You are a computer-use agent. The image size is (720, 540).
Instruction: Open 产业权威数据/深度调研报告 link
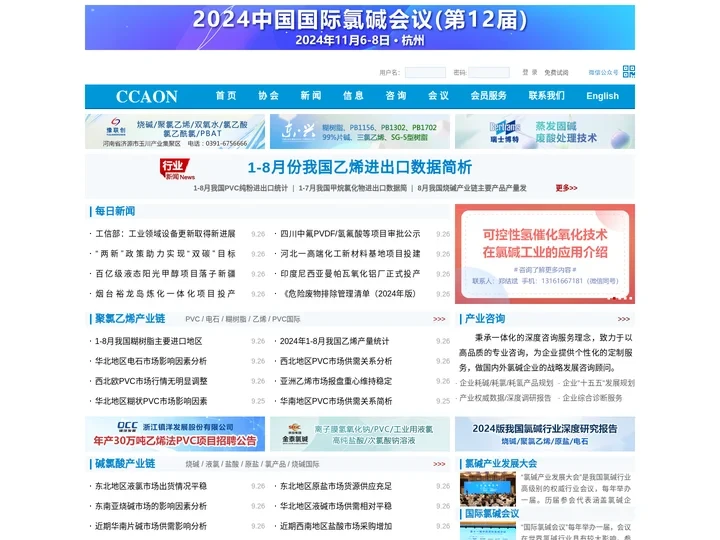coord(505,398)
